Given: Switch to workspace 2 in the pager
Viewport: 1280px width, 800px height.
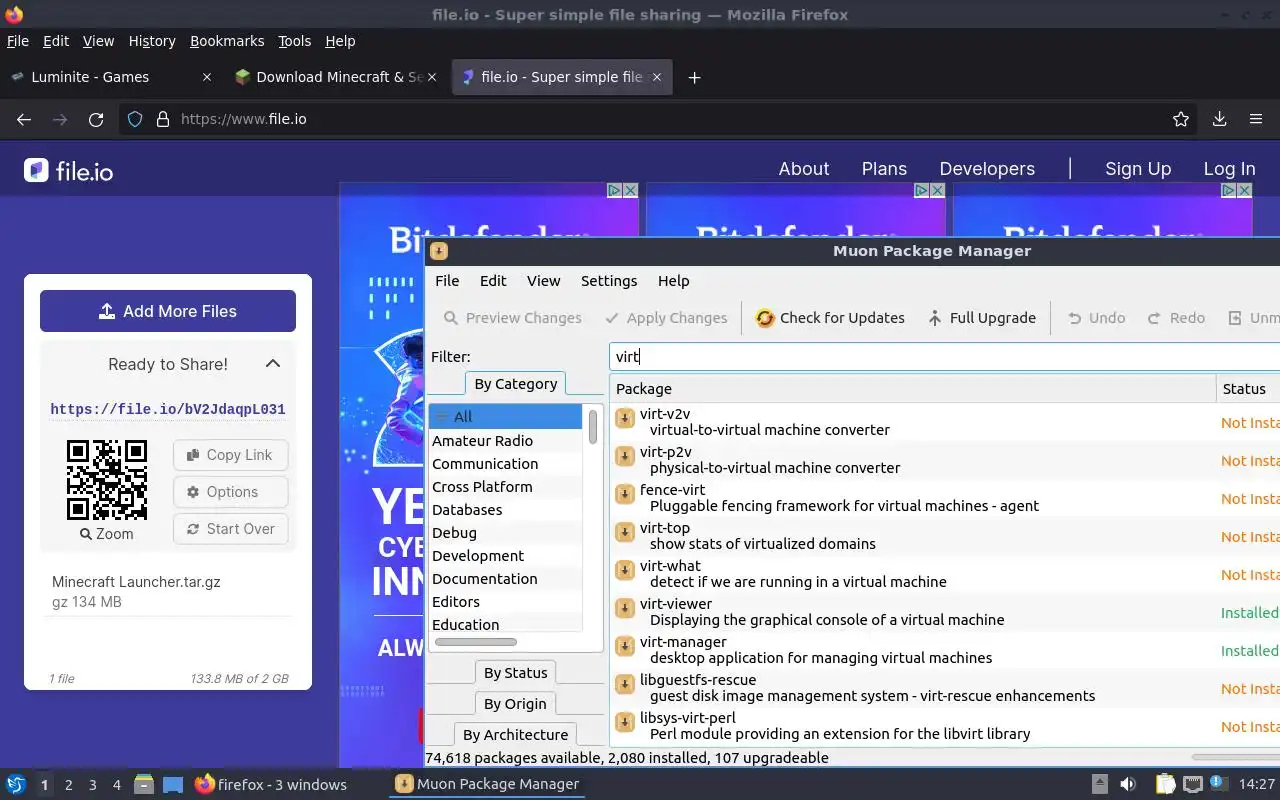Looking at the screenshot, I should tap(68, 785).
